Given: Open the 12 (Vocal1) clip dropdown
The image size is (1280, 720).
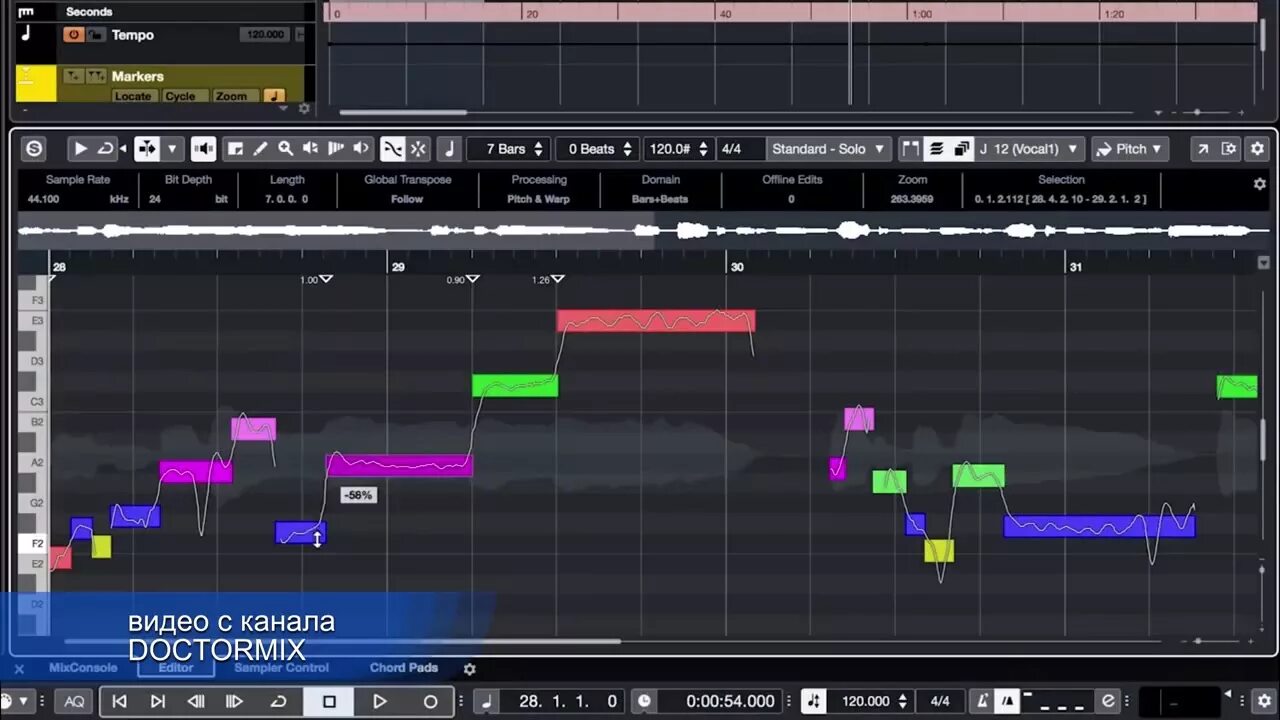Looking at the screenshot, I should (x=1030, y=149).
